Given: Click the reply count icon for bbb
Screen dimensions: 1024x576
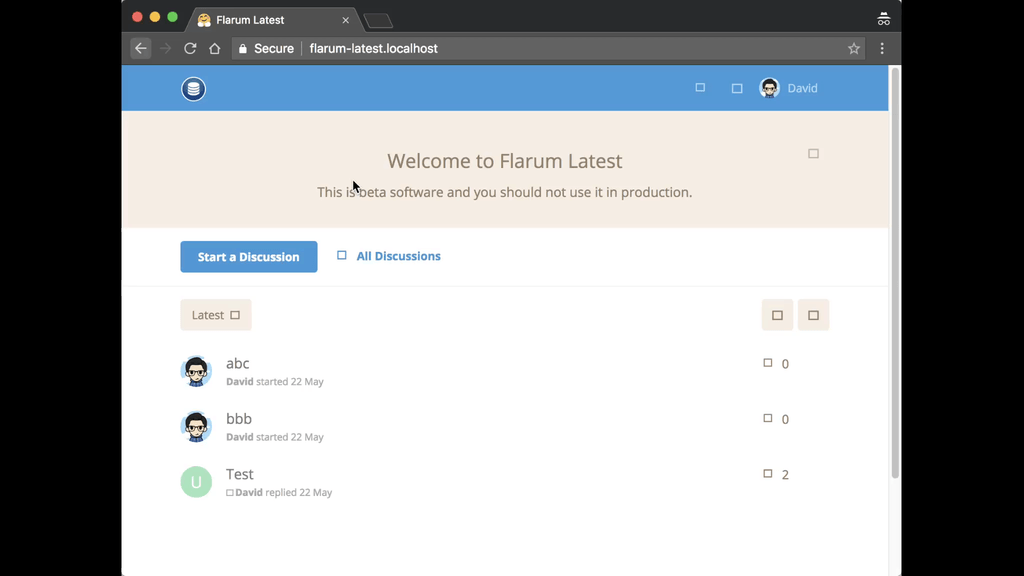Looking at the screenshot, I should (x=768, y=418).
